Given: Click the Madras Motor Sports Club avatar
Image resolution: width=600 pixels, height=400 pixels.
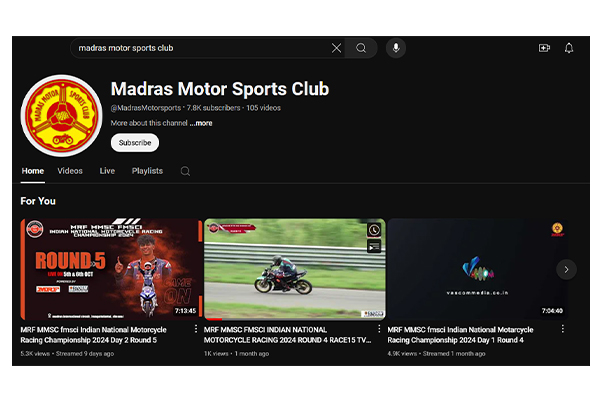Looking at the screenshot, I should [62, 116].
